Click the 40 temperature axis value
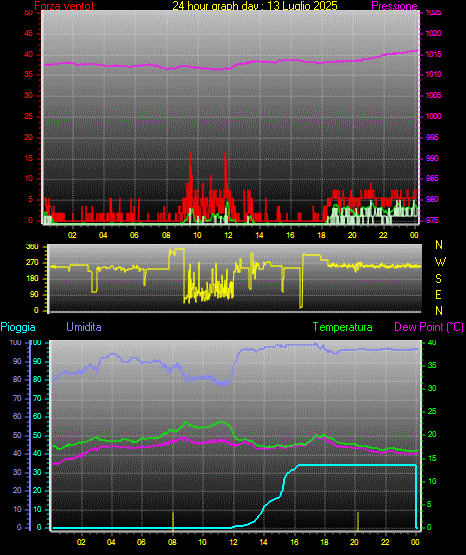 (x=432, y=342)
